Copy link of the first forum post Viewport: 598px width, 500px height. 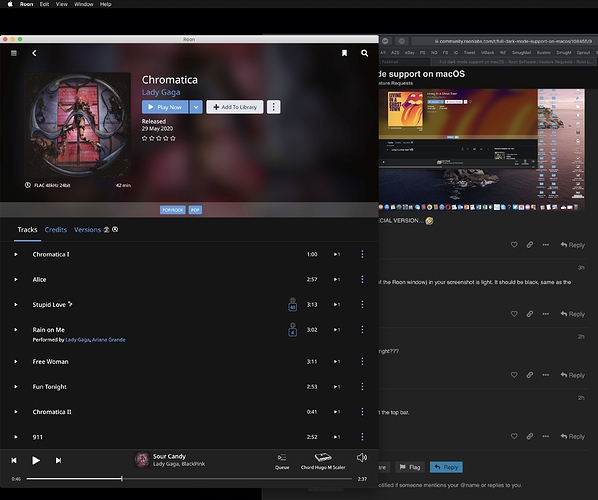(x=530, y=245)
